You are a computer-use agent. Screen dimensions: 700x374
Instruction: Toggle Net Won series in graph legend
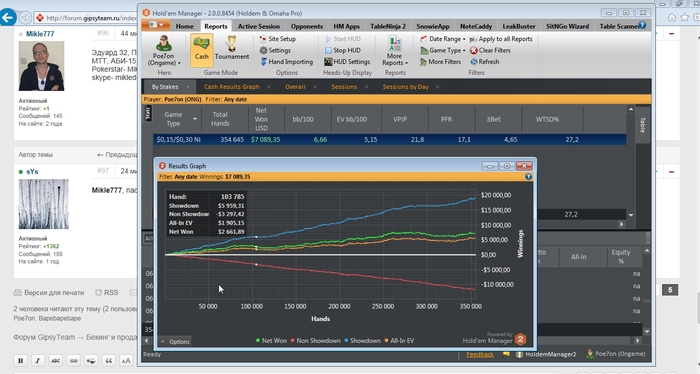point(271,341)
